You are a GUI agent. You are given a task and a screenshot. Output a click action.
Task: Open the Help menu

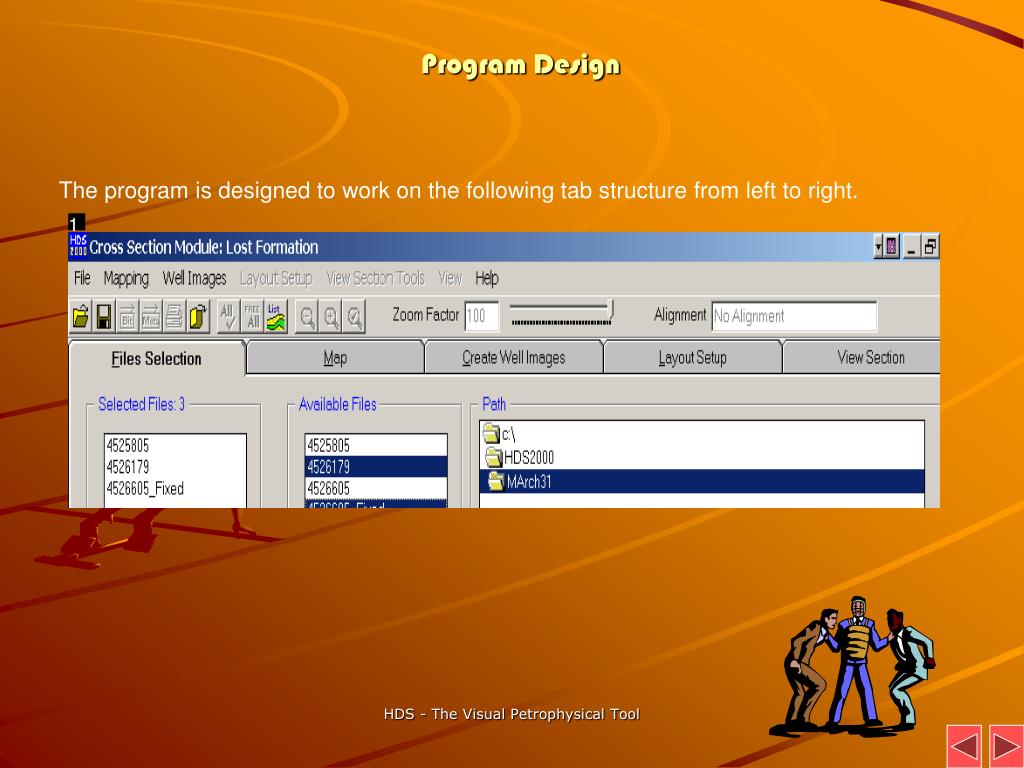(x=487, y=278)
